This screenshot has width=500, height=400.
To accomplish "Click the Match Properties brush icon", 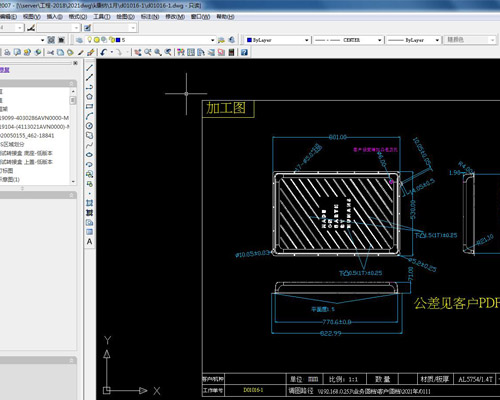I will point(91,52).
